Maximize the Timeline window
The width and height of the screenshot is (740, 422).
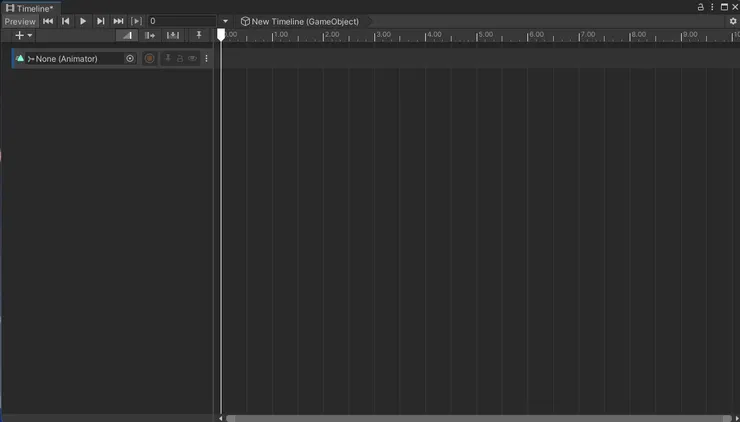(724, 7)
